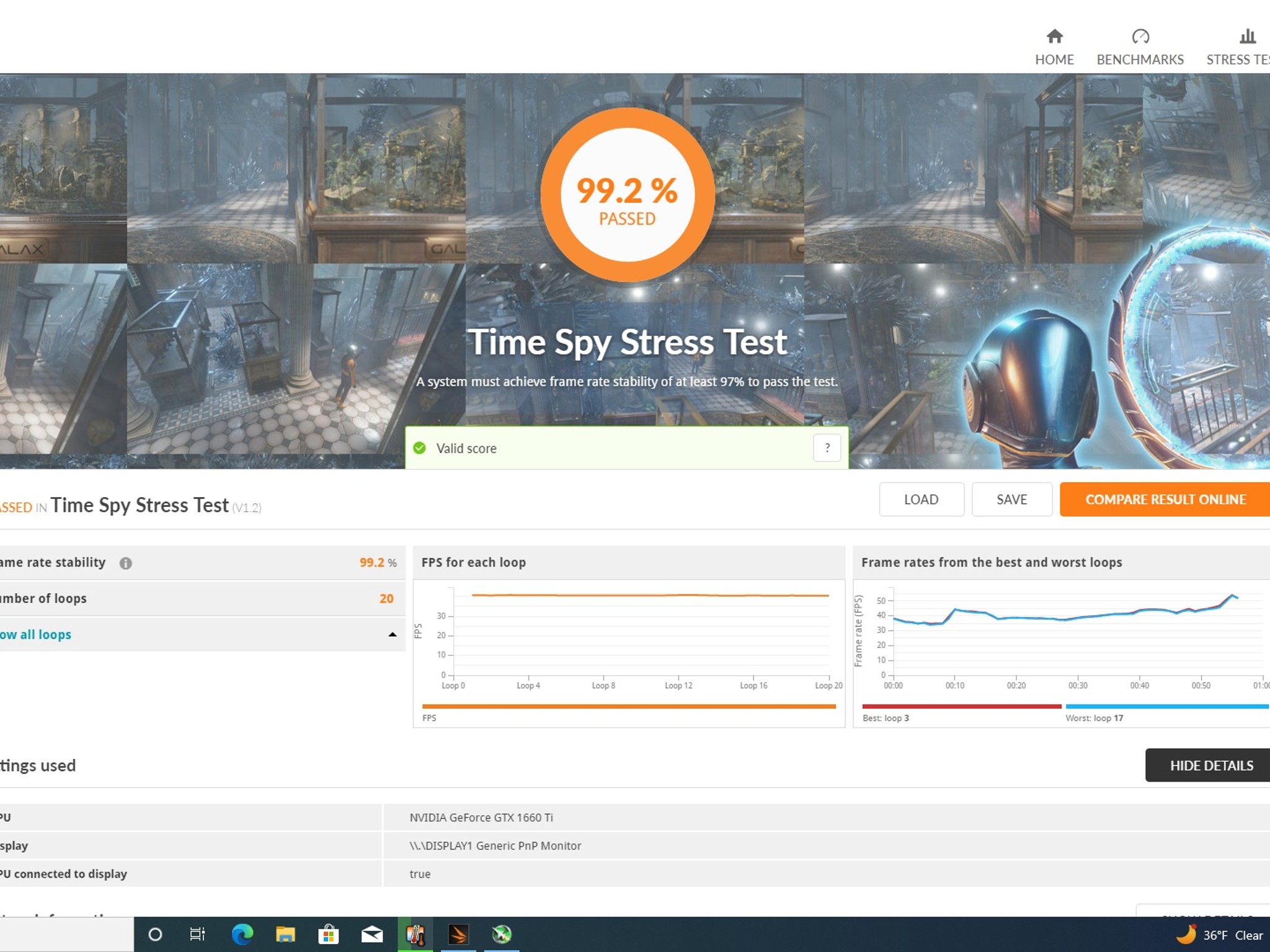
Task: Open MSI Afterburner jet icon in taskbar
Action: pos(501,934)
